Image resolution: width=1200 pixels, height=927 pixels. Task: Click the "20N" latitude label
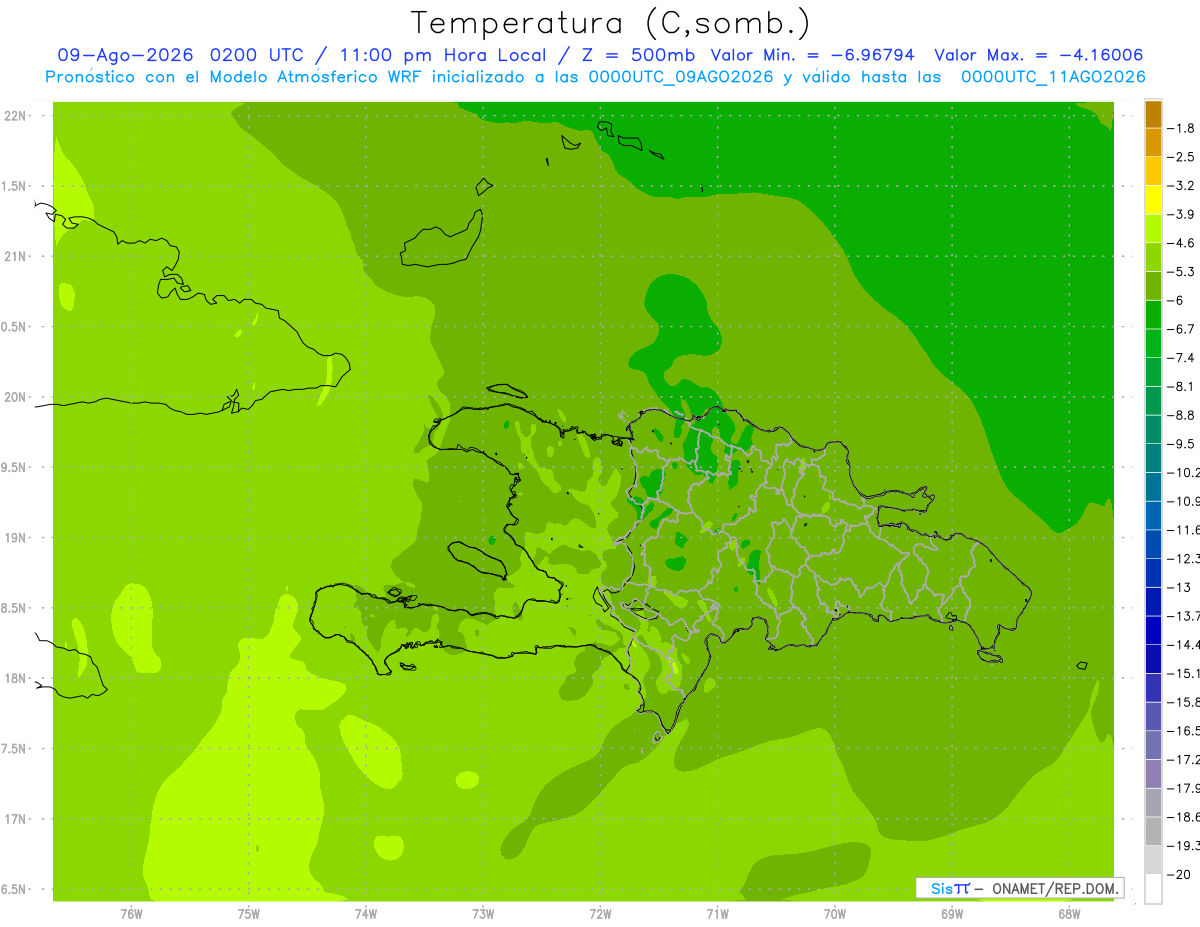[16, 397]
